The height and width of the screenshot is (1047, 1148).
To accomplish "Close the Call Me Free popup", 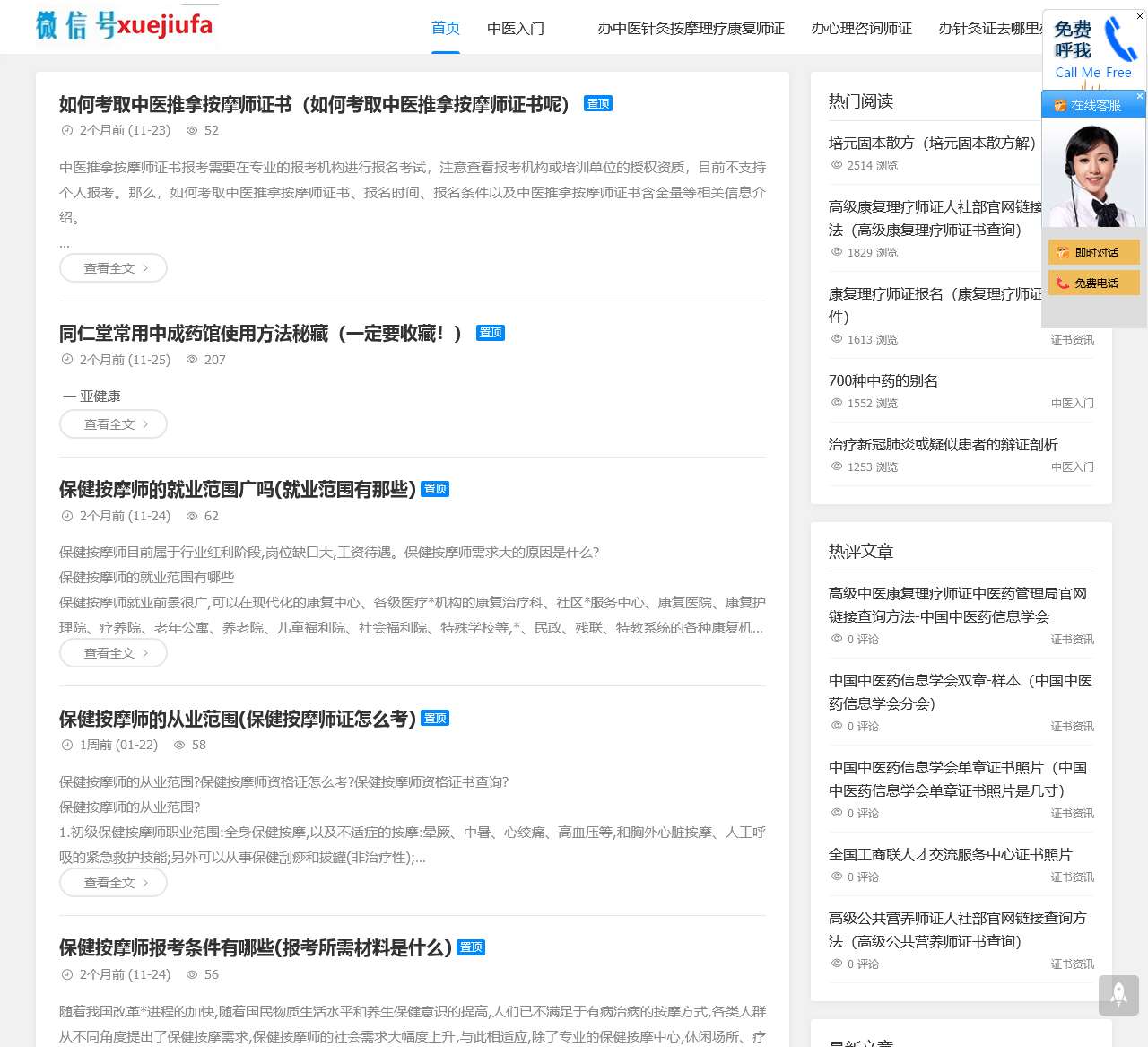I will pos(1140,16).
